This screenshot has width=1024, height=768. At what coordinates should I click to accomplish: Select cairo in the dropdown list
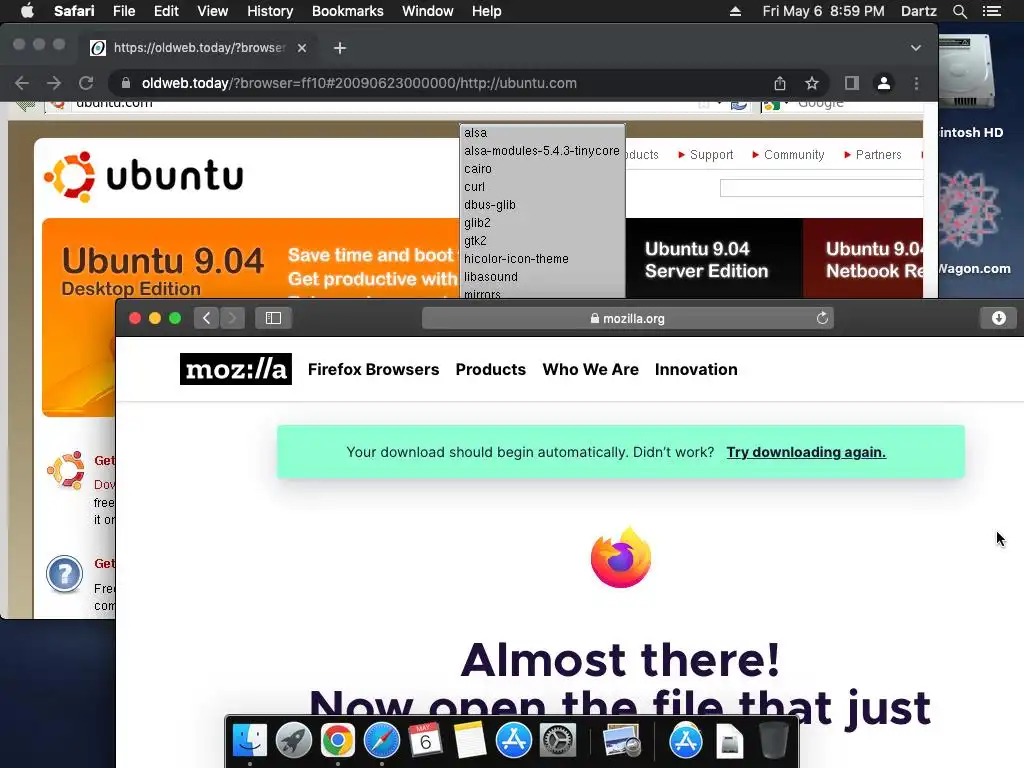(542, 168)
